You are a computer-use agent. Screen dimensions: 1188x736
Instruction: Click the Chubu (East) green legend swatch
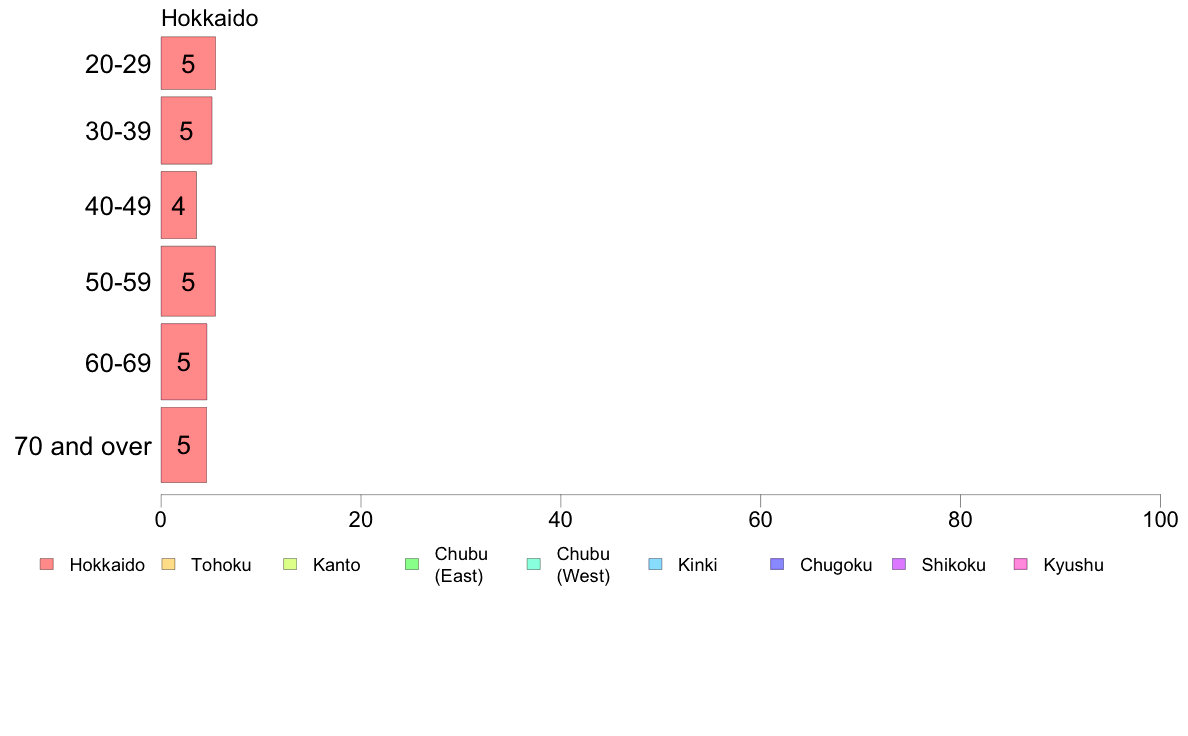pos(412,564)
